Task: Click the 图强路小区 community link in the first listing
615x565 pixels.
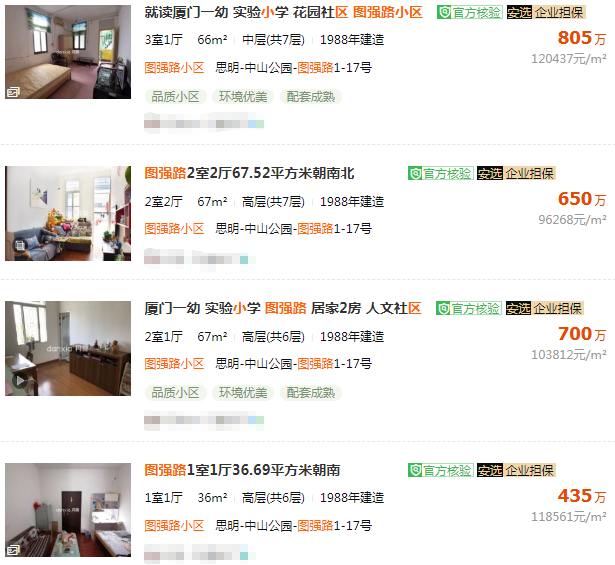Action: 174,67
